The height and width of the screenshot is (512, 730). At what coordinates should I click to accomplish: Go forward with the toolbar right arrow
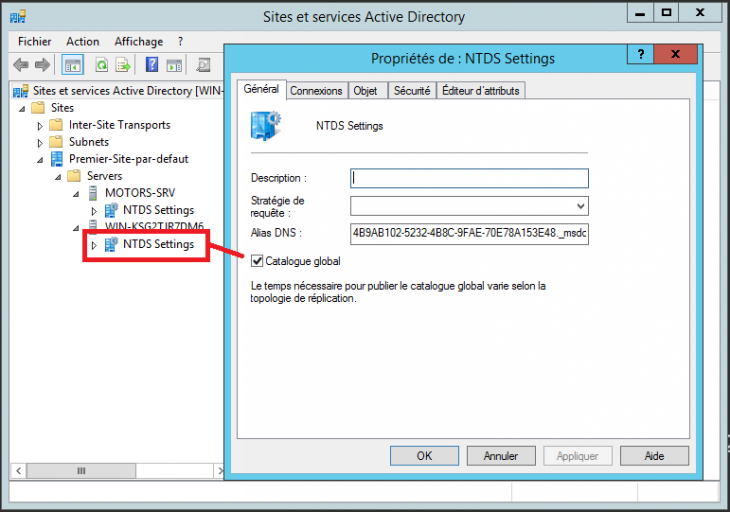pyautogui.click(x=42, y=65)
